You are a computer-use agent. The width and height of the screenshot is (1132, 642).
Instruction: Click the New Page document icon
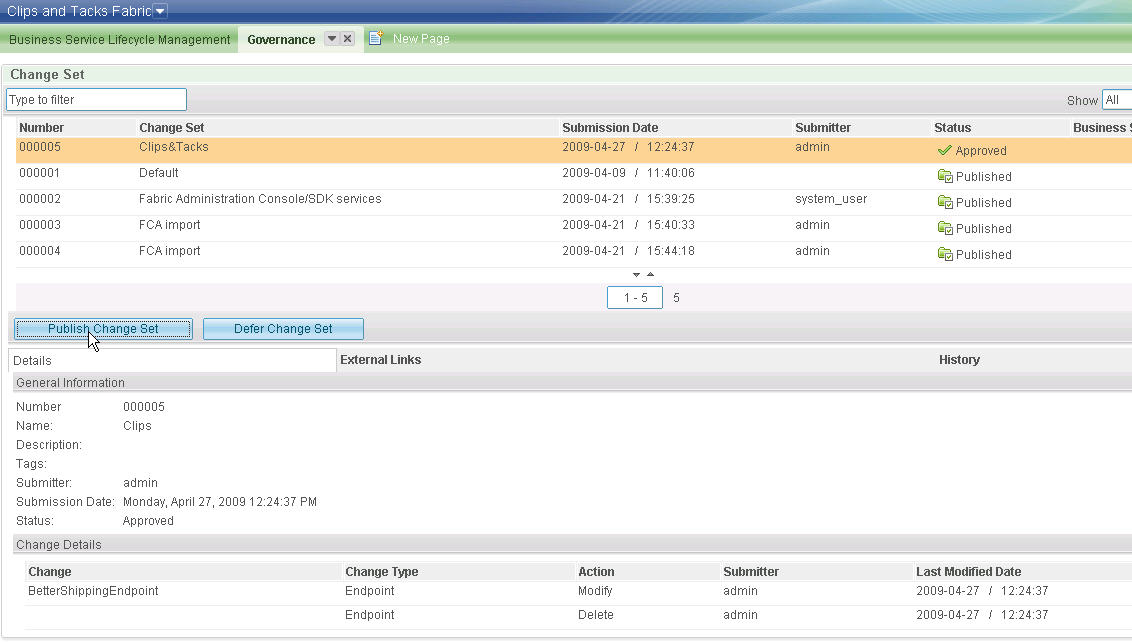(376, 38)
